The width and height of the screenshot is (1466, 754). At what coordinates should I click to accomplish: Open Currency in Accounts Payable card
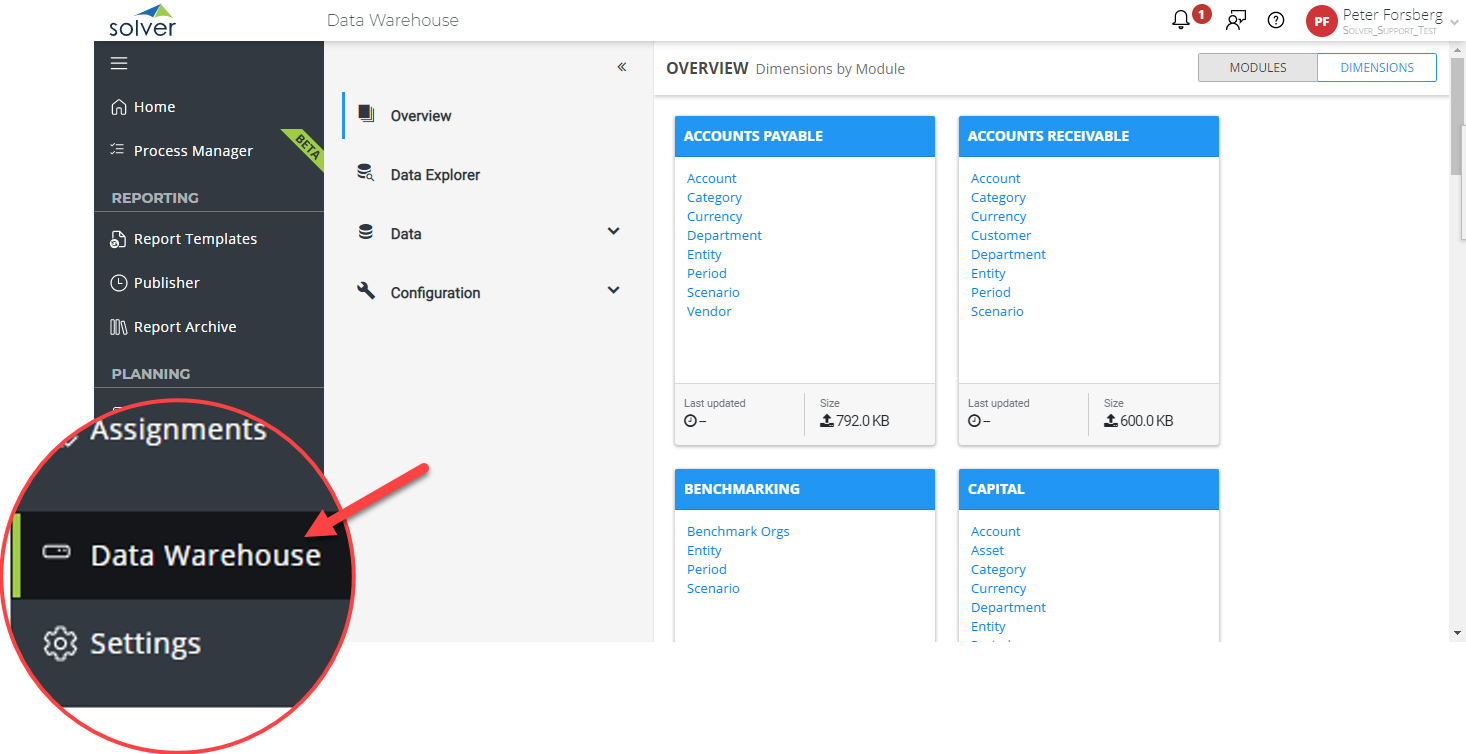[715, 217]
